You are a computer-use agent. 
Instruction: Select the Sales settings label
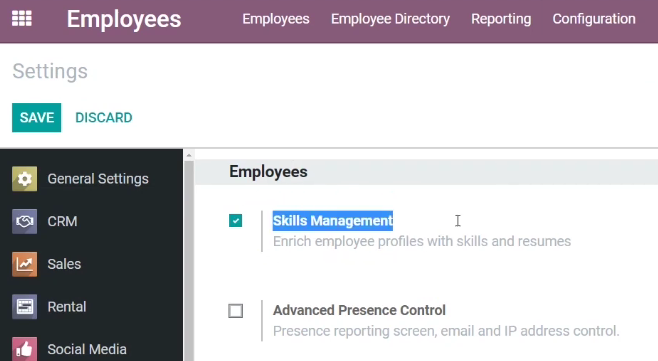(x=64, y=264)
